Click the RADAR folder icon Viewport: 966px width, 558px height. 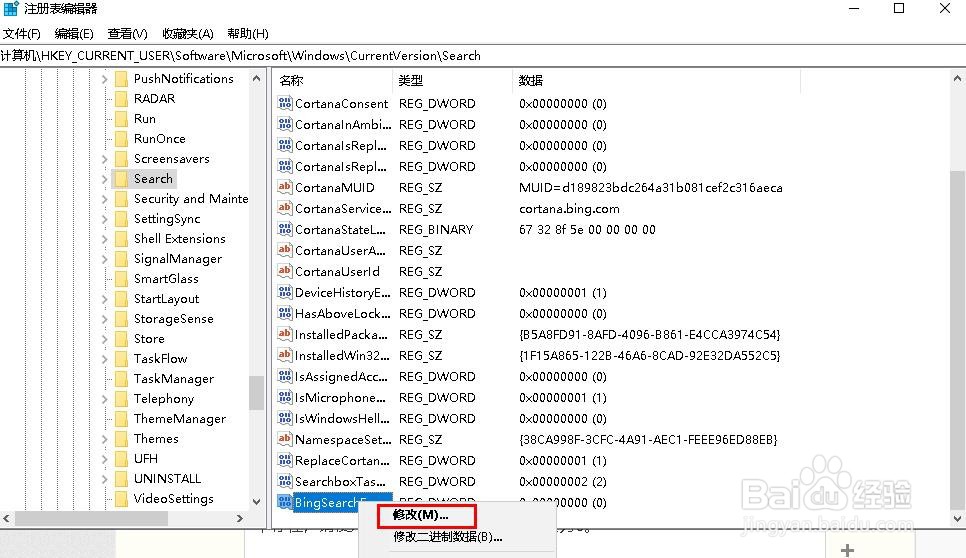(121, 99)
